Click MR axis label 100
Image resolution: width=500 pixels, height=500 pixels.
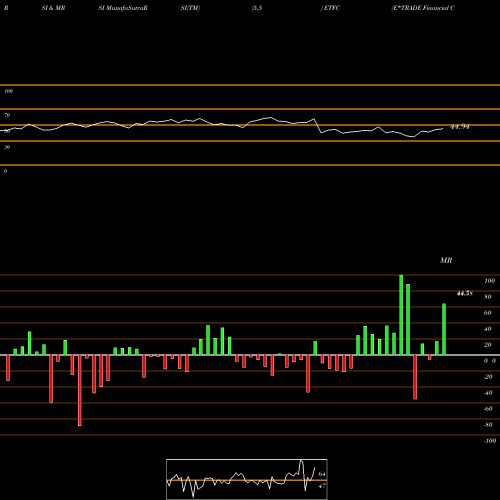coord(489,281)
